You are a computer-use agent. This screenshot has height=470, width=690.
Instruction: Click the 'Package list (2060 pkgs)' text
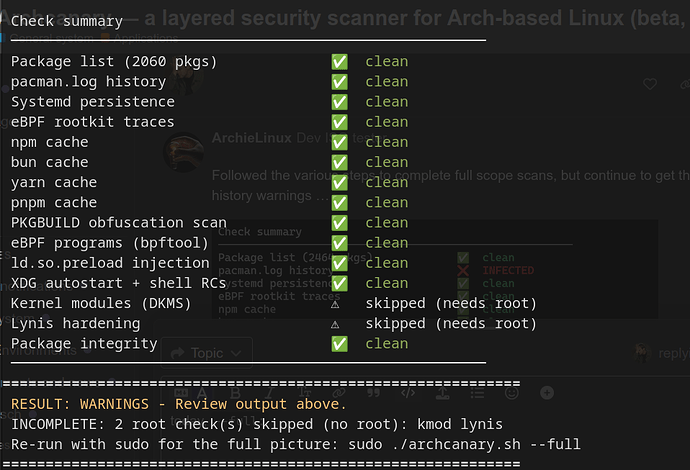pyautogui.click(x=114, y=62)
